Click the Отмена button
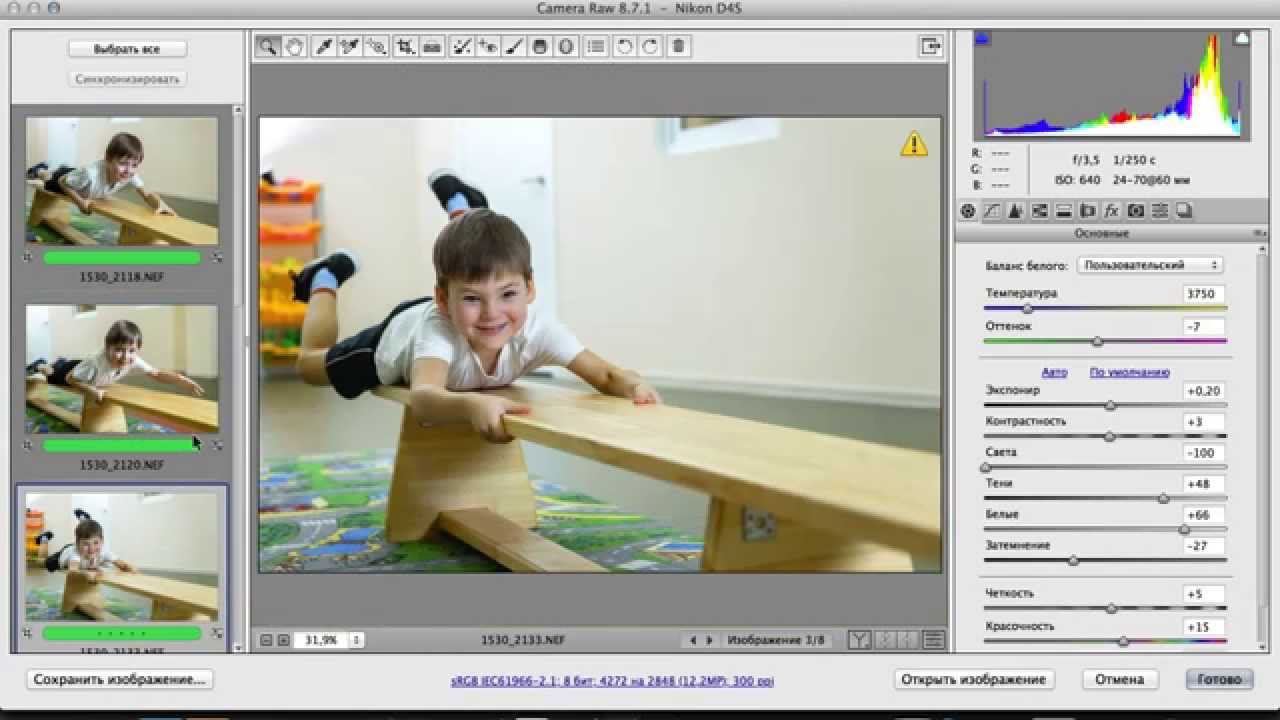1280x720 pixels. [1119, 679]
